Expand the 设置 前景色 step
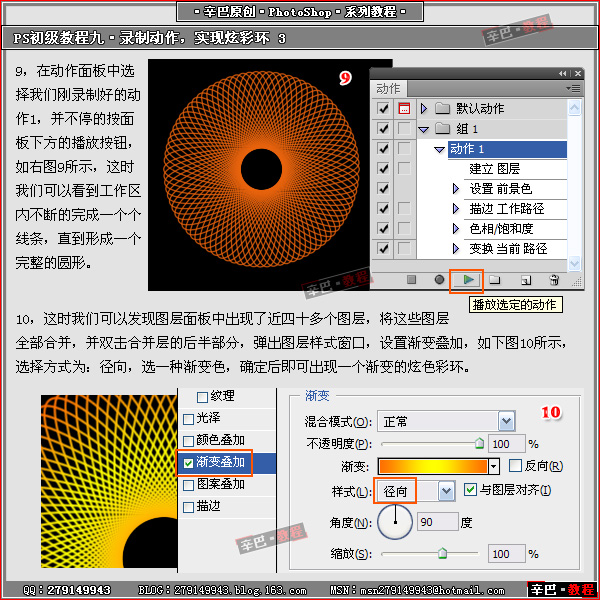This screenshot has width=600, height=600. coord(455,189)
